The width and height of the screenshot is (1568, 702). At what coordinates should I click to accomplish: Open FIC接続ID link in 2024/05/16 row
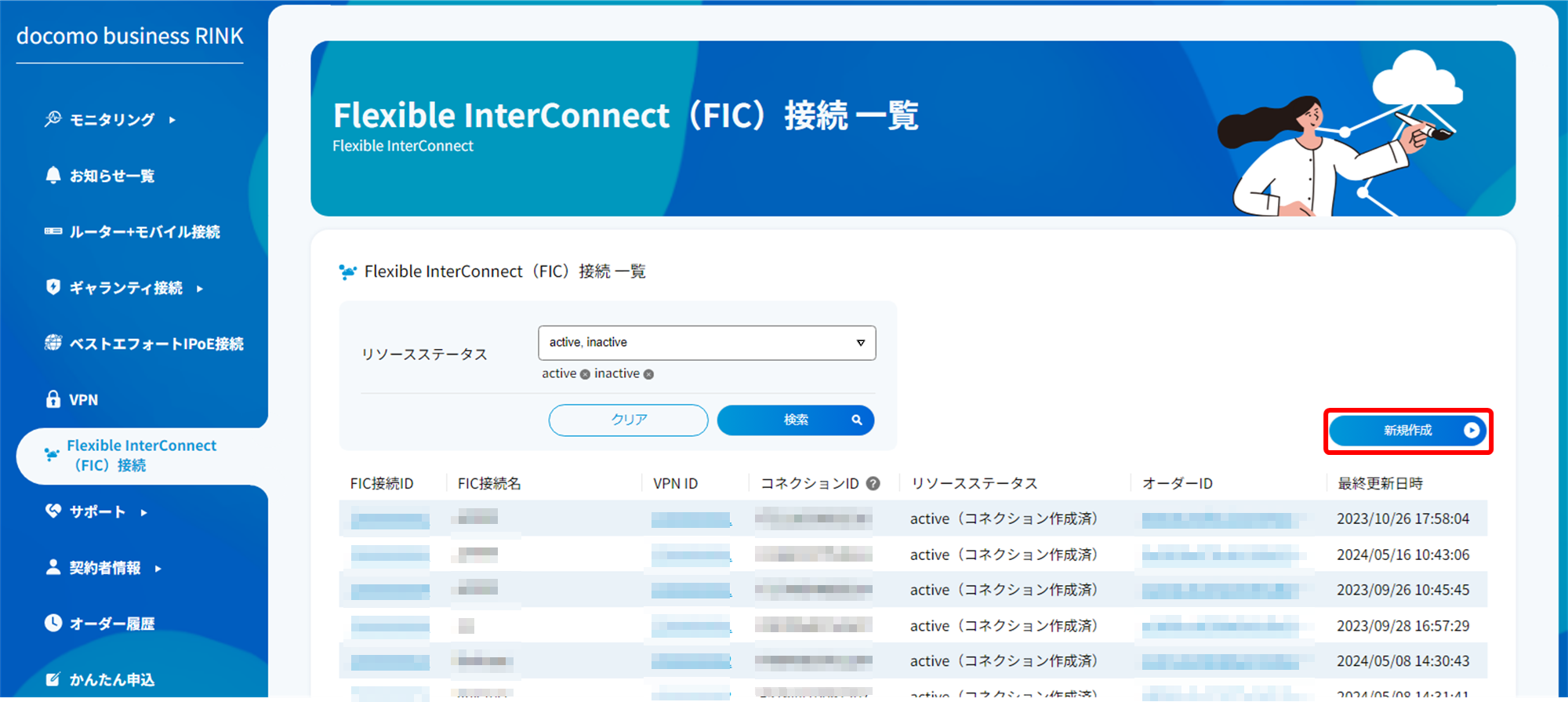tap(390, 555)
